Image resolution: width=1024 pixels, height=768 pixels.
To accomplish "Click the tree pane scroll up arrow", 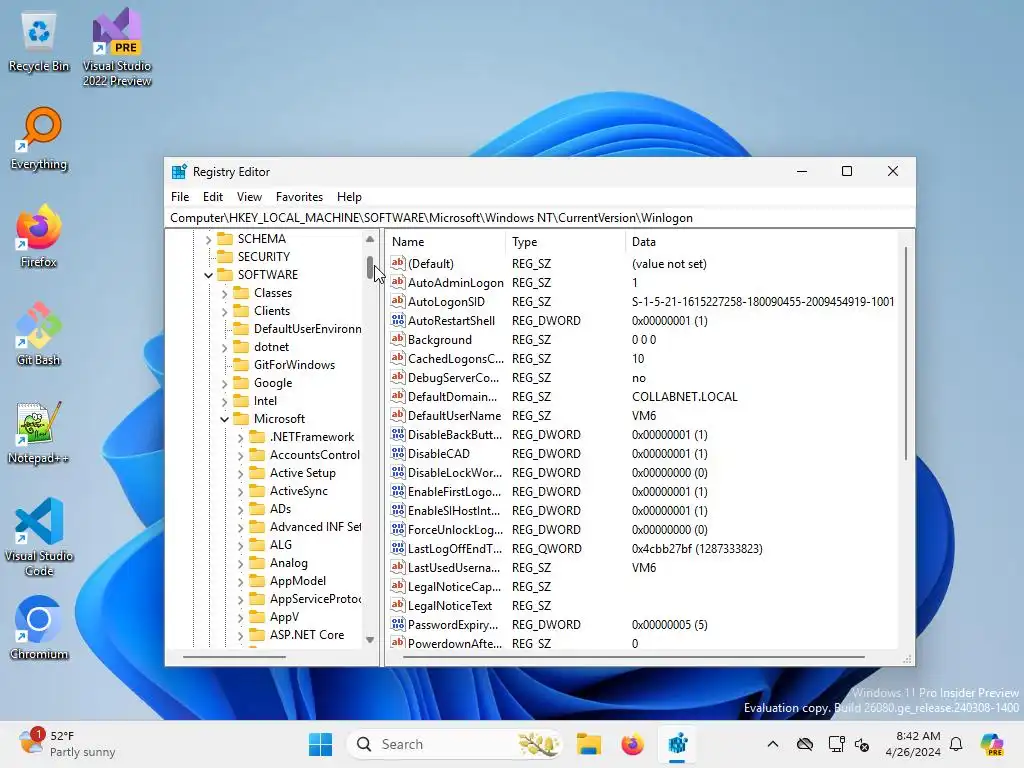I will point(370,239).
